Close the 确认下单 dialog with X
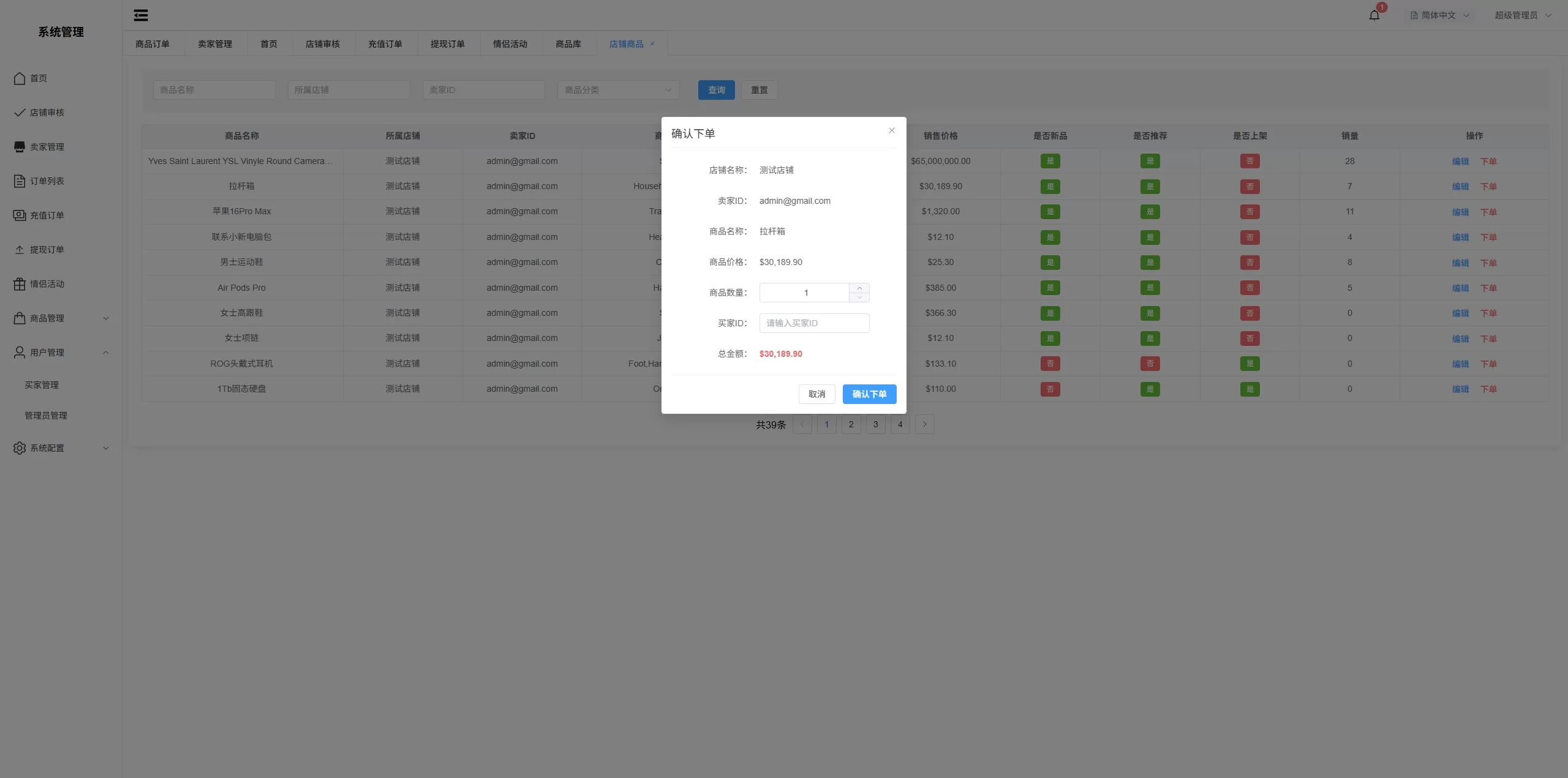 [892, 130]
